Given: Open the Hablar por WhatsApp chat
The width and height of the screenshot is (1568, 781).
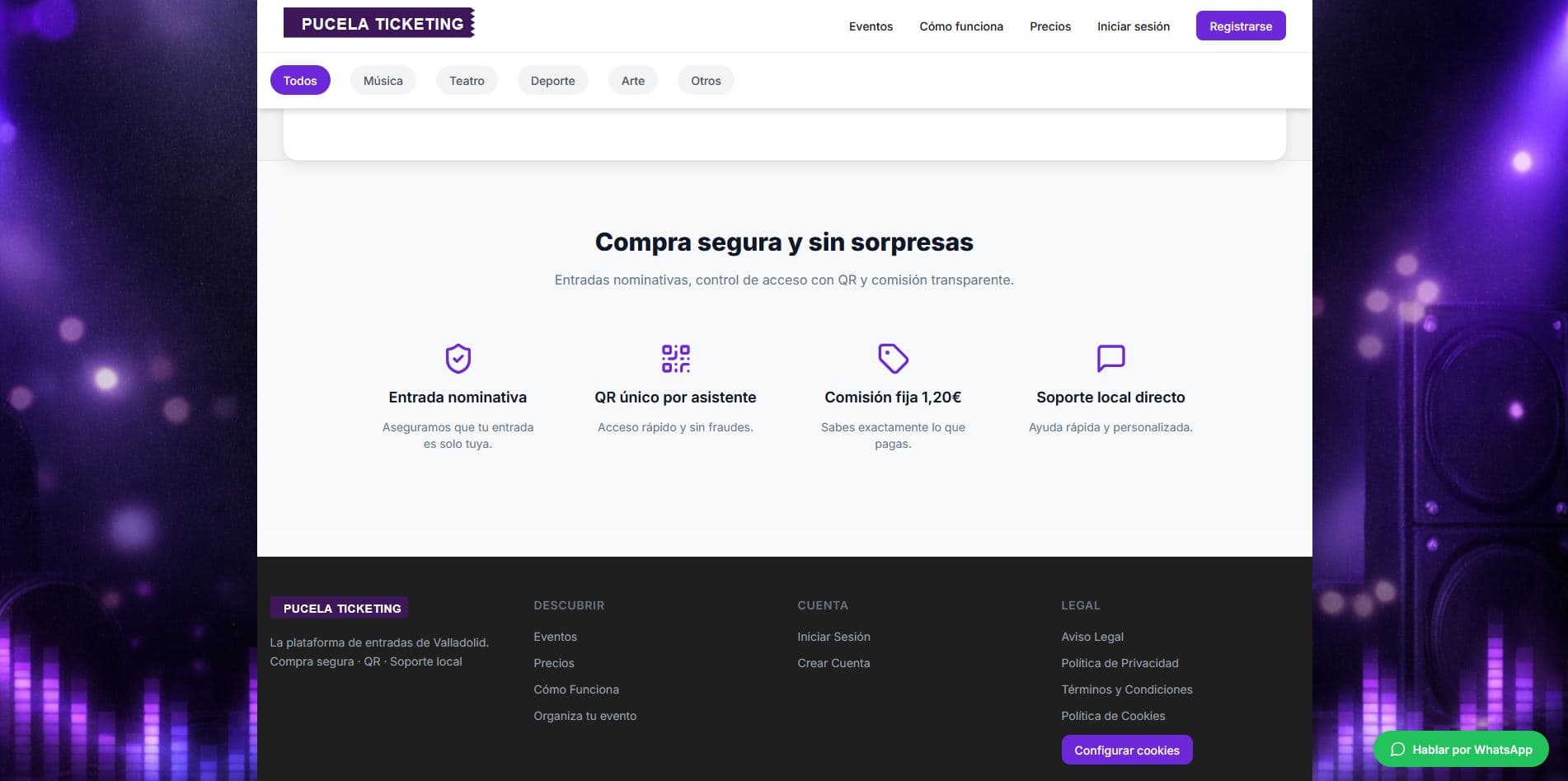Looking at the screenshot, I should click(1461, 750).
